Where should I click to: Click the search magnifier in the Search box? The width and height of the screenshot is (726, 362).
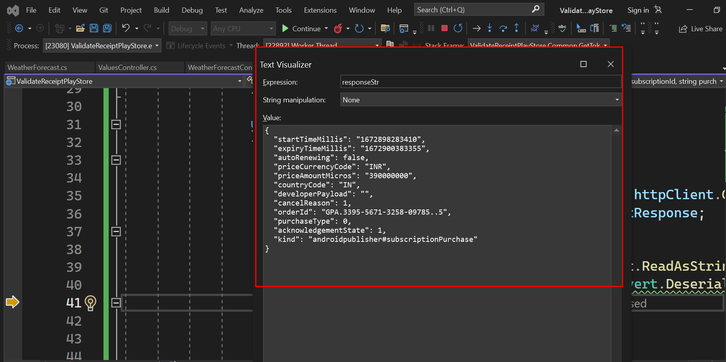[535, 9]
